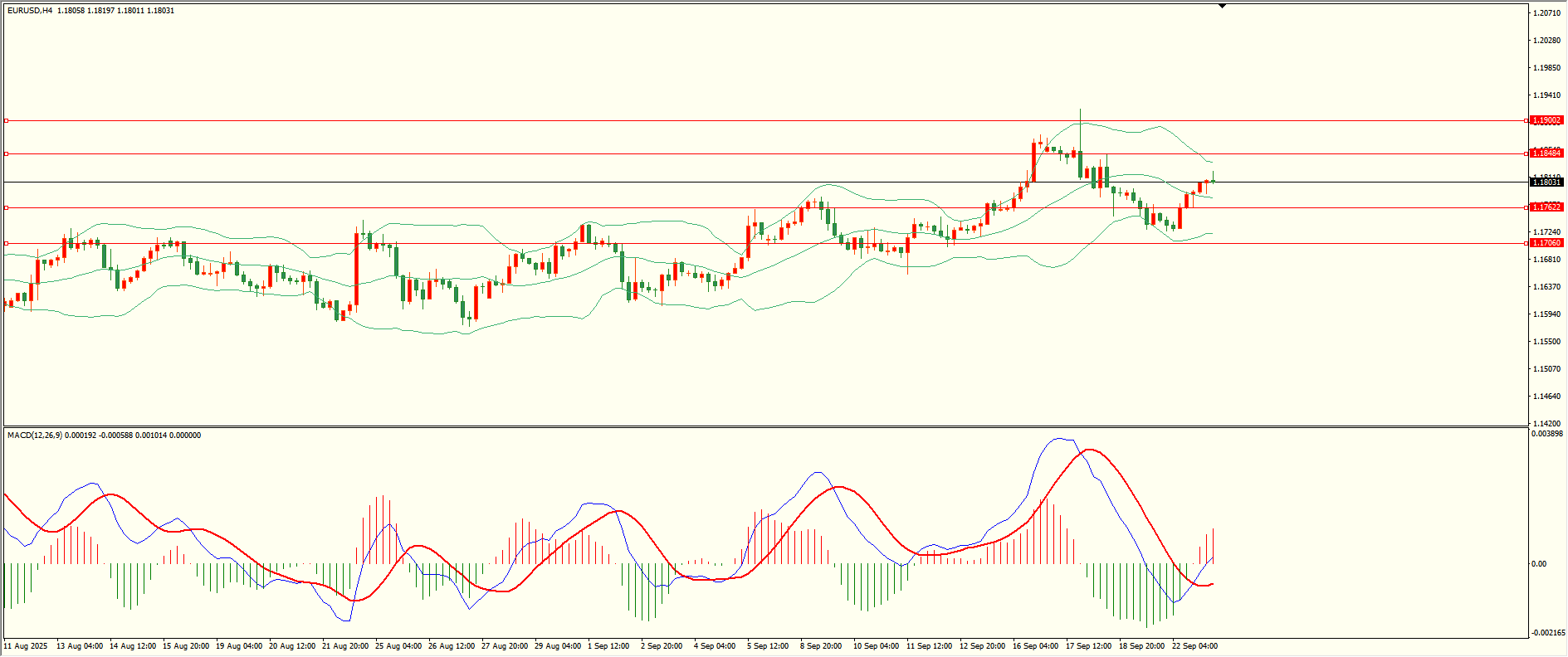Image resolution: width=1568 pixels, height=657 pixels.
Task: Click left anchor handle of 1.17060 line
Action: point(7,243)
